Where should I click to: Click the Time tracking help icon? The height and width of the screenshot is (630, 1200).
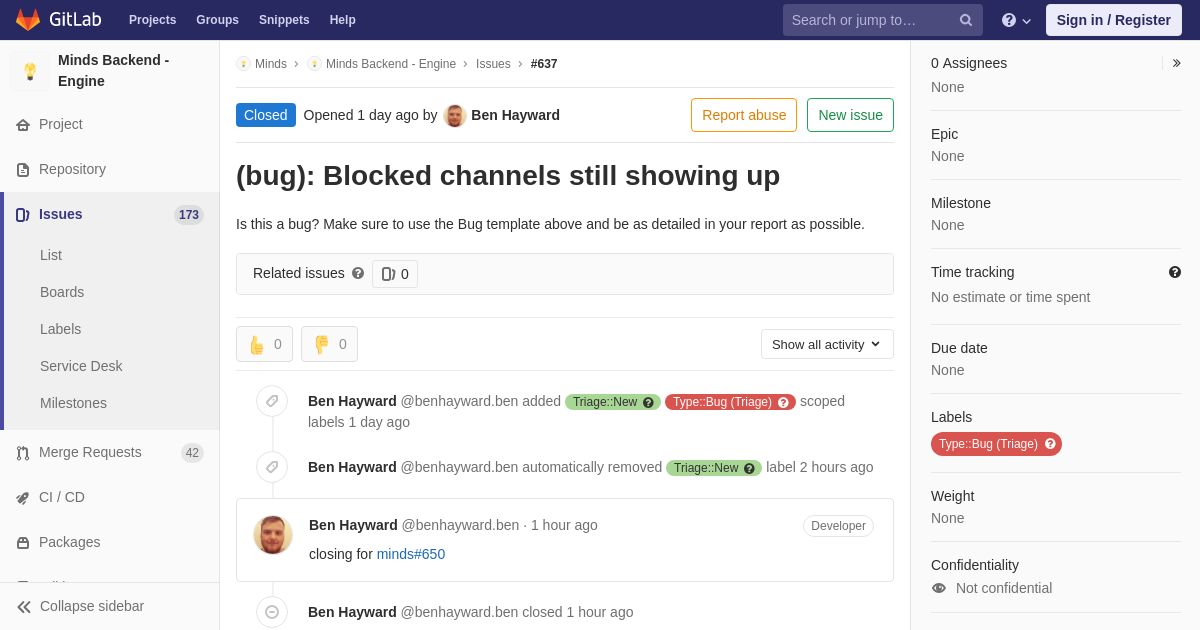1175,272
